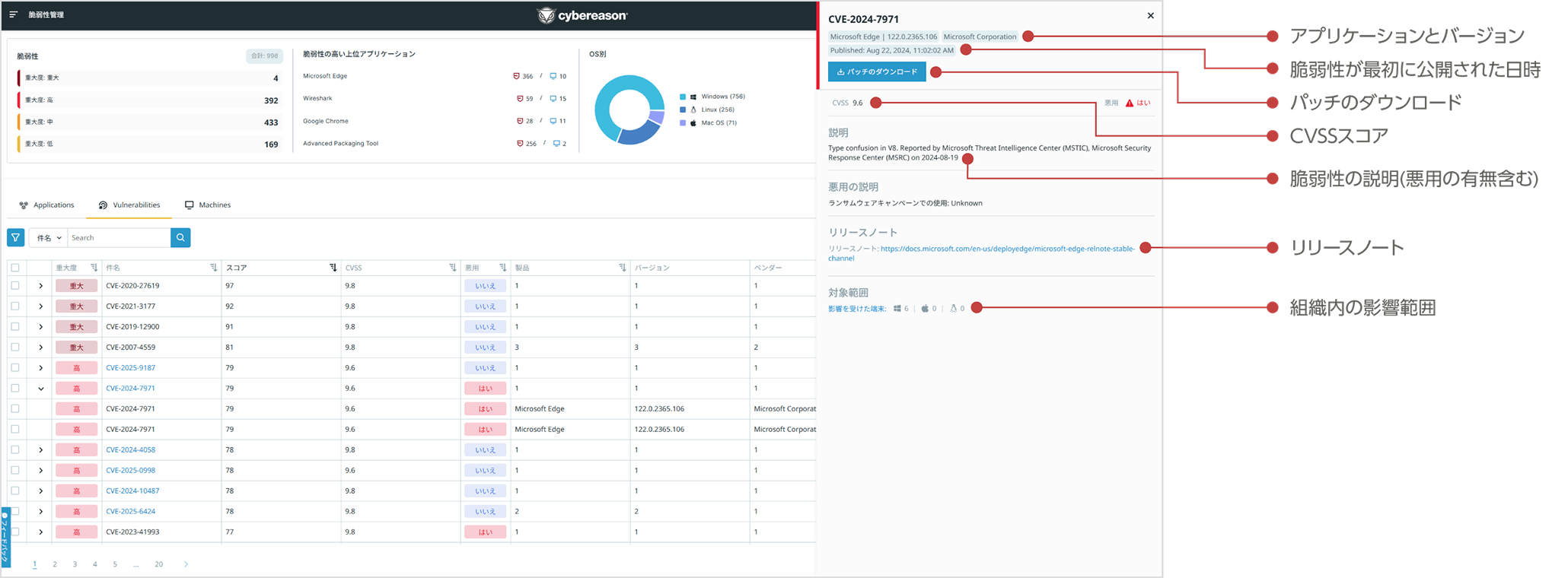Click the パッチのダウンロード button

point(877,72)
